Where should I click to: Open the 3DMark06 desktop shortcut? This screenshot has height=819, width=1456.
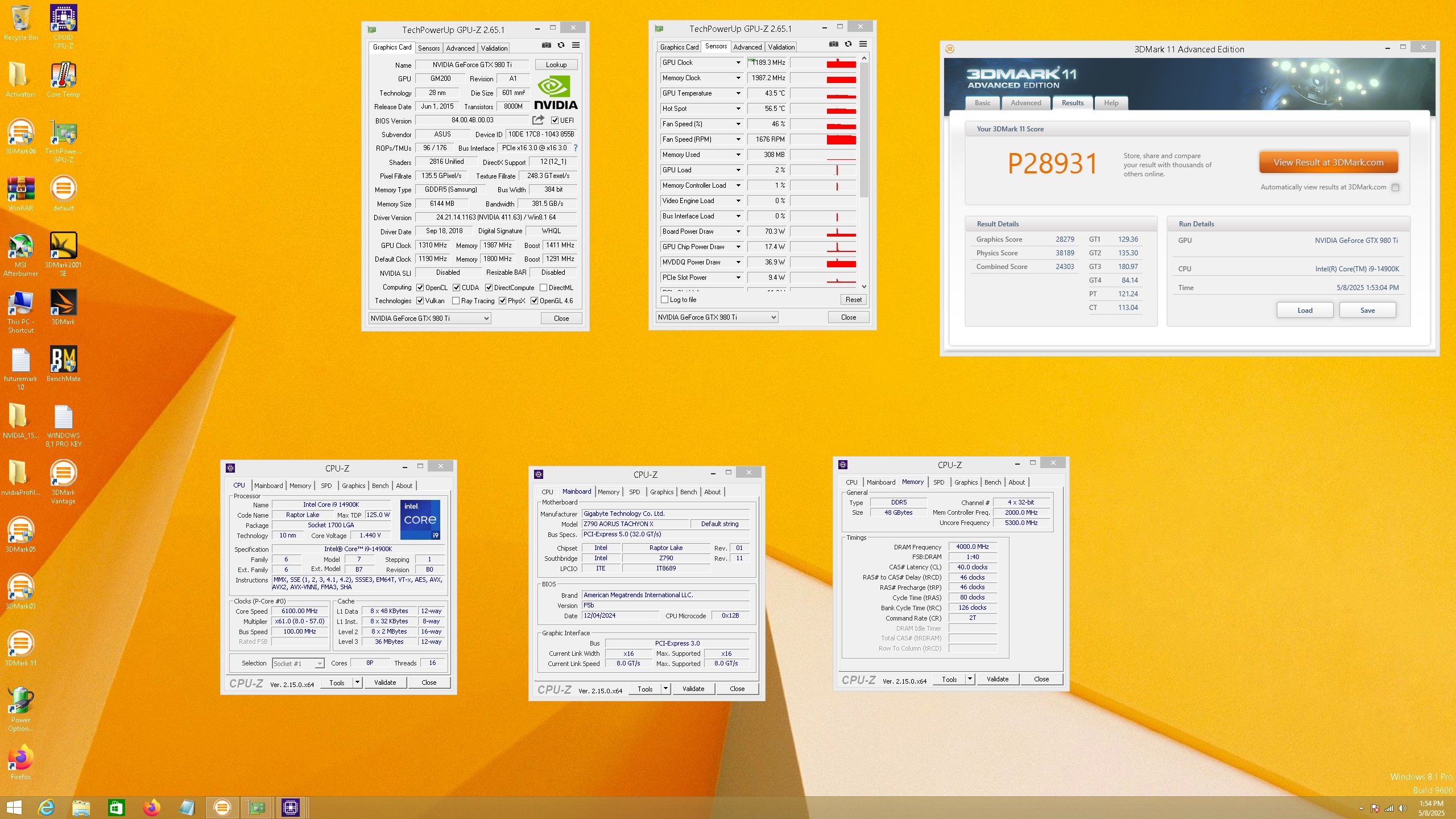tap(20, 136)
